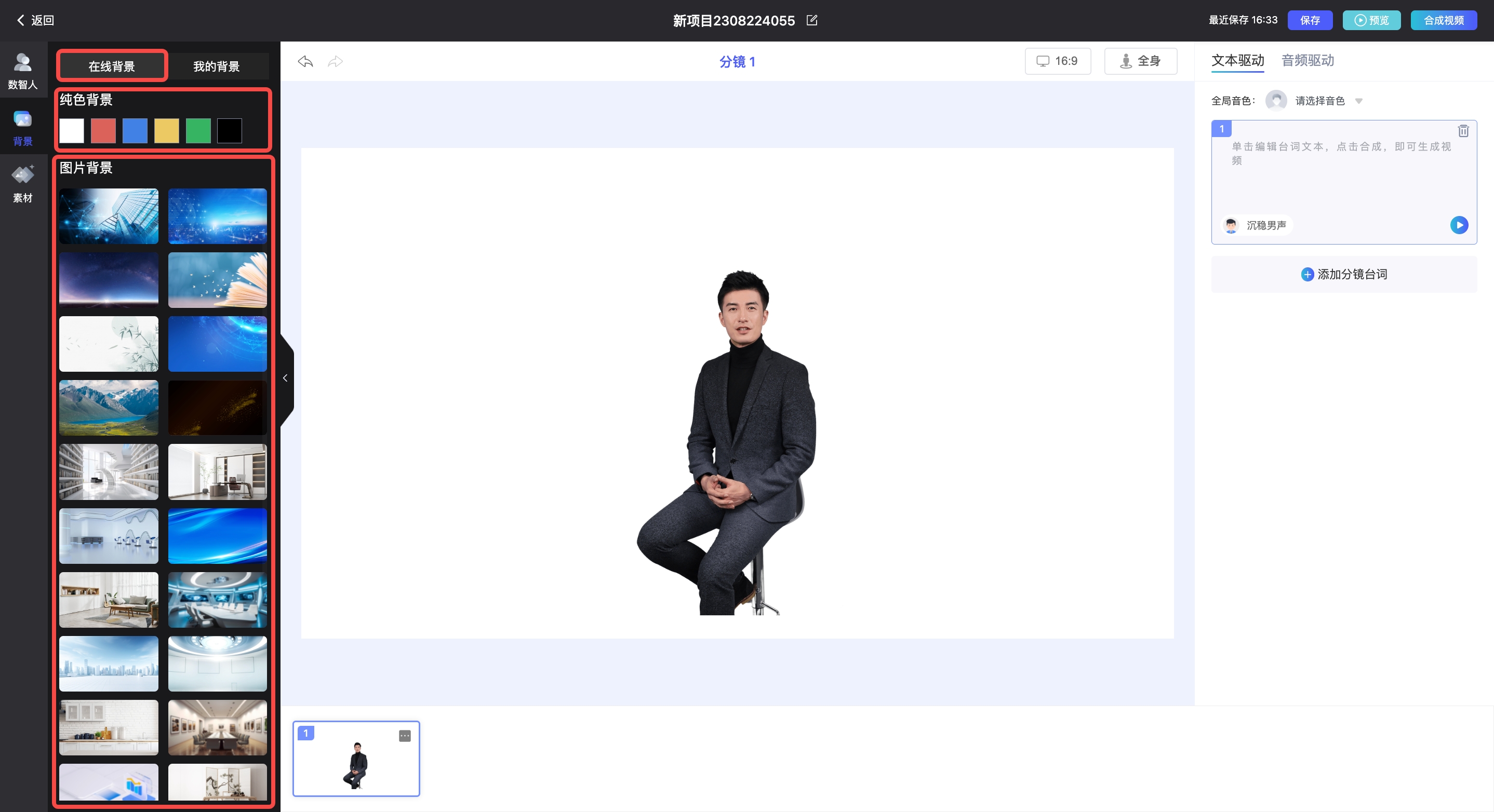Image resolution: width=1494 pixels, height=812 pixels.
Task: Select the white kitchen counter background
Action: [109, 727]
